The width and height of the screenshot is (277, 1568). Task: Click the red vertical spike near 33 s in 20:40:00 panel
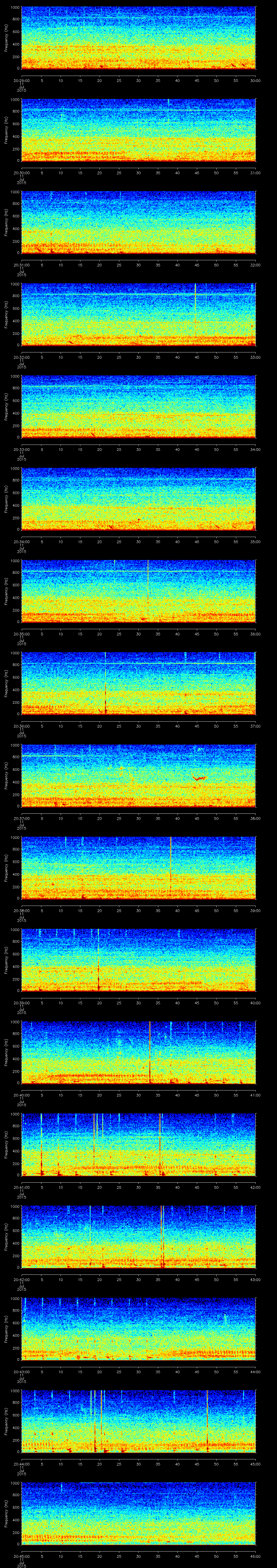pyautogui.click(x=150, y=1052)
